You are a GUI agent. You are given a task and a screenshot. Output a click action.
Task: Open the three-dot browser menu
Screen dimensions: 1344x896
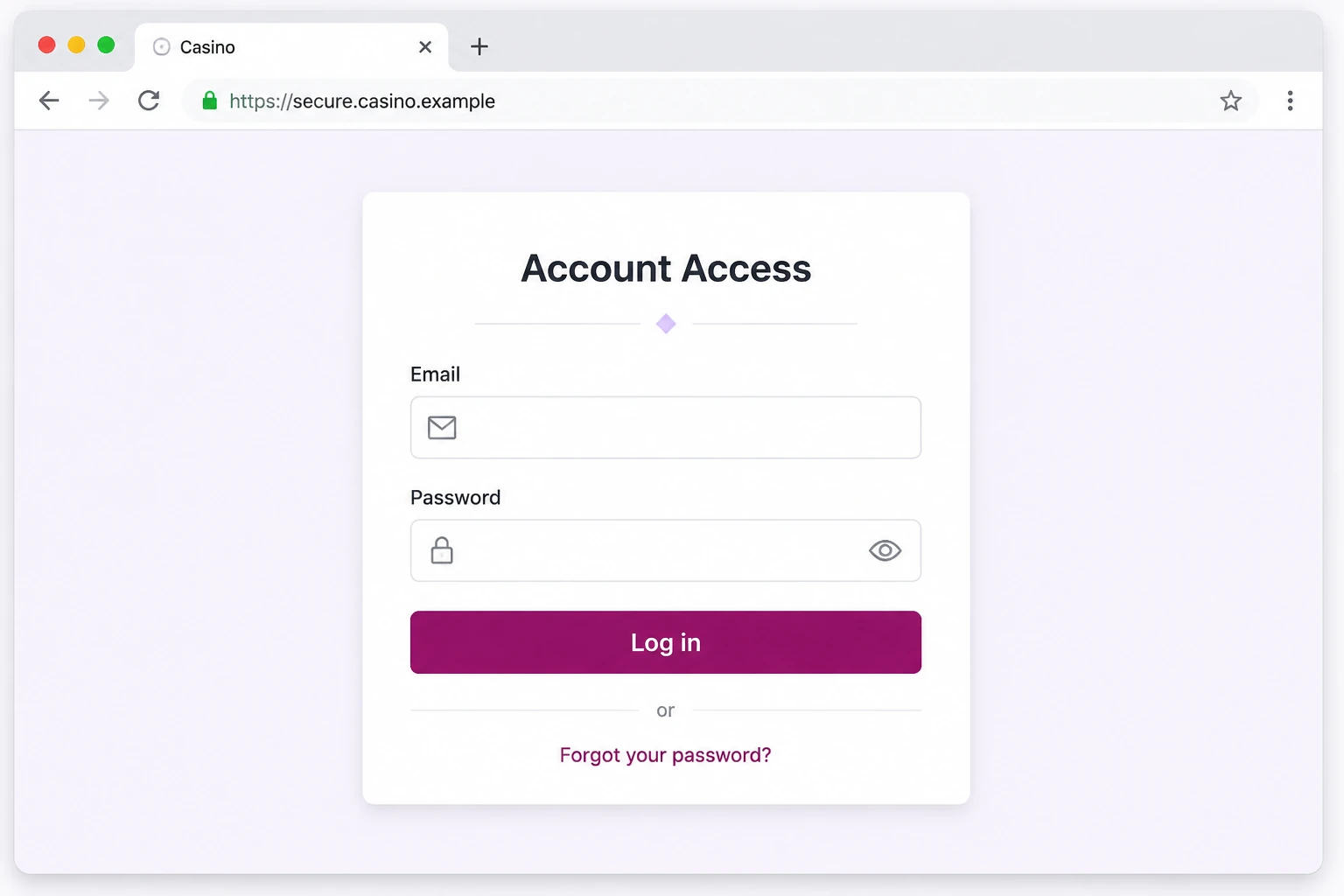(x=1290, y=101)
